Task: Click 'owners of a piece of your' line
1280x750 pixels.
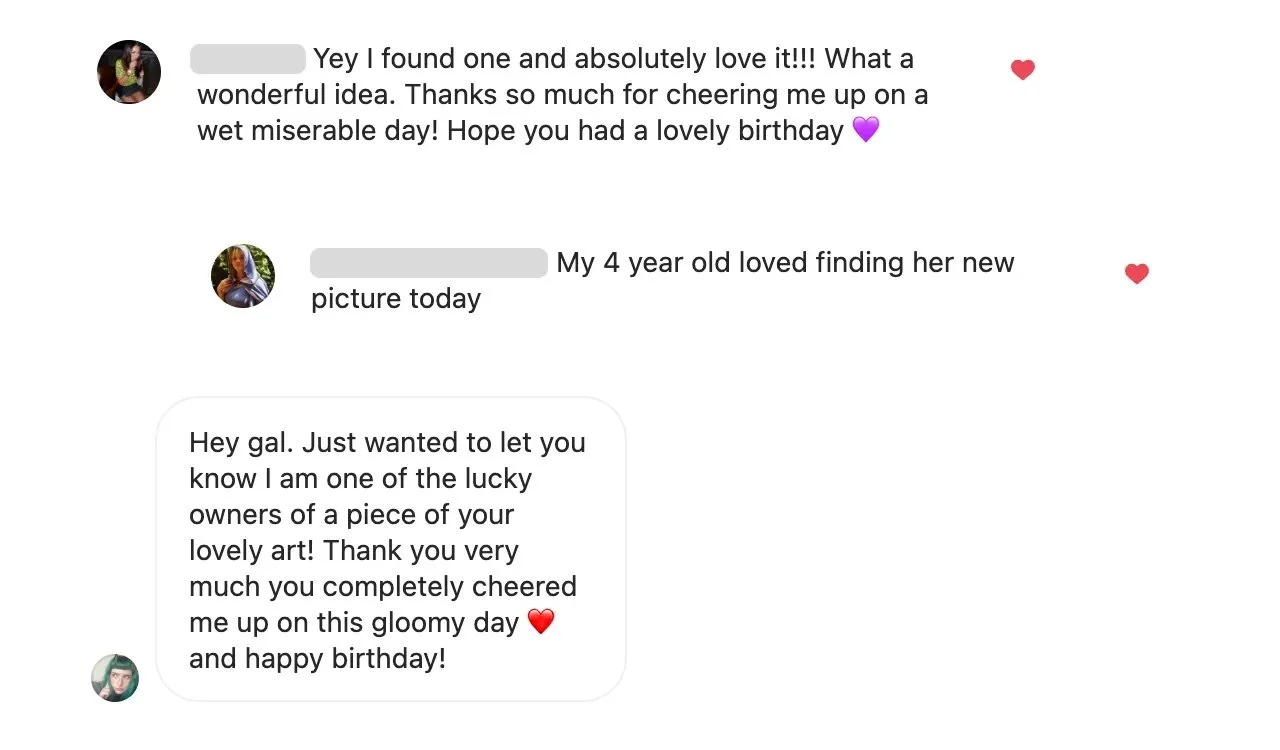Action: tap(351, 515)
